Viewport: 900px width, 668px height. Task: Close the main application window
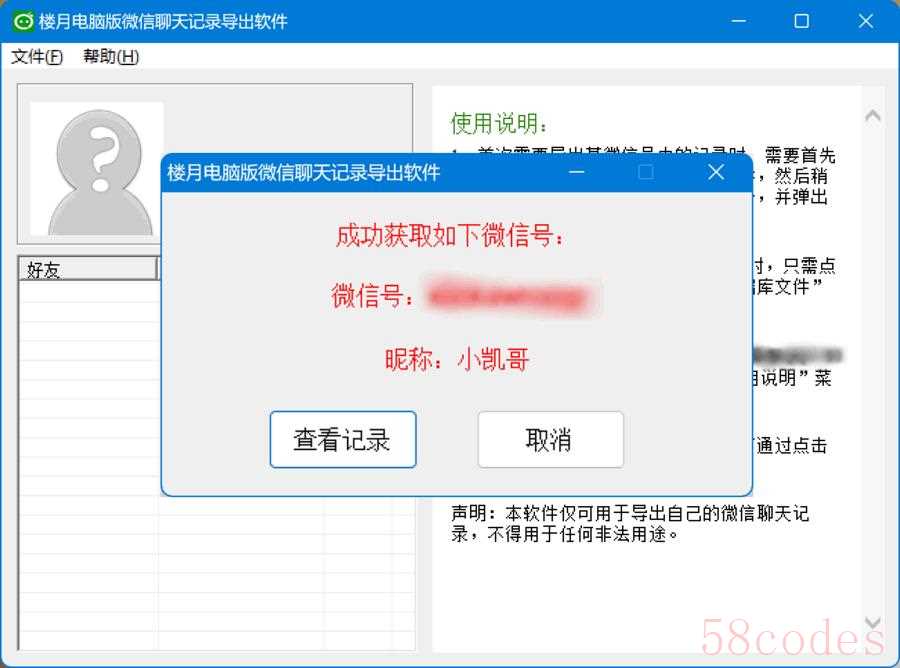coord(866,21)
